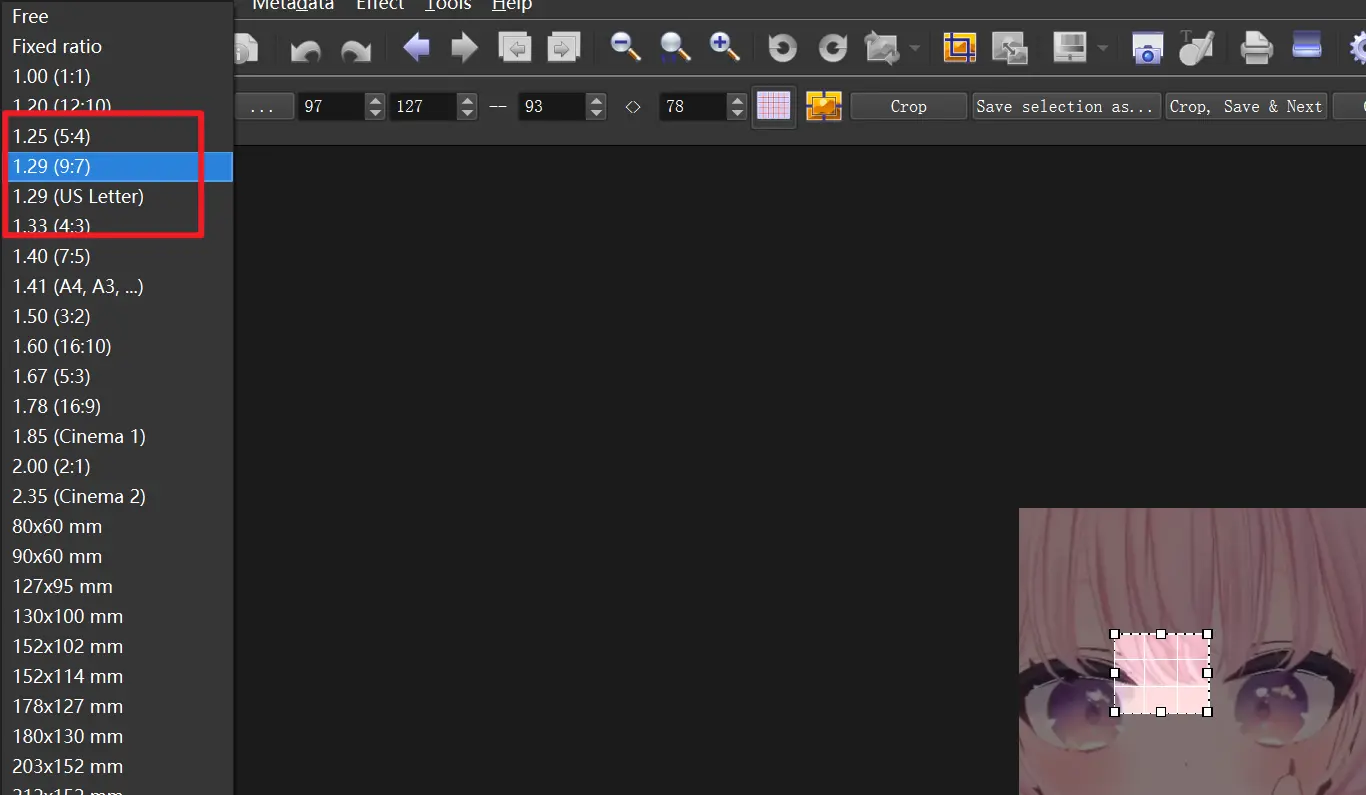Image resolution: width=1366 pixels, height=795 pixels.
Task: Click the crop width field showing 93
Action: point(550,106)
